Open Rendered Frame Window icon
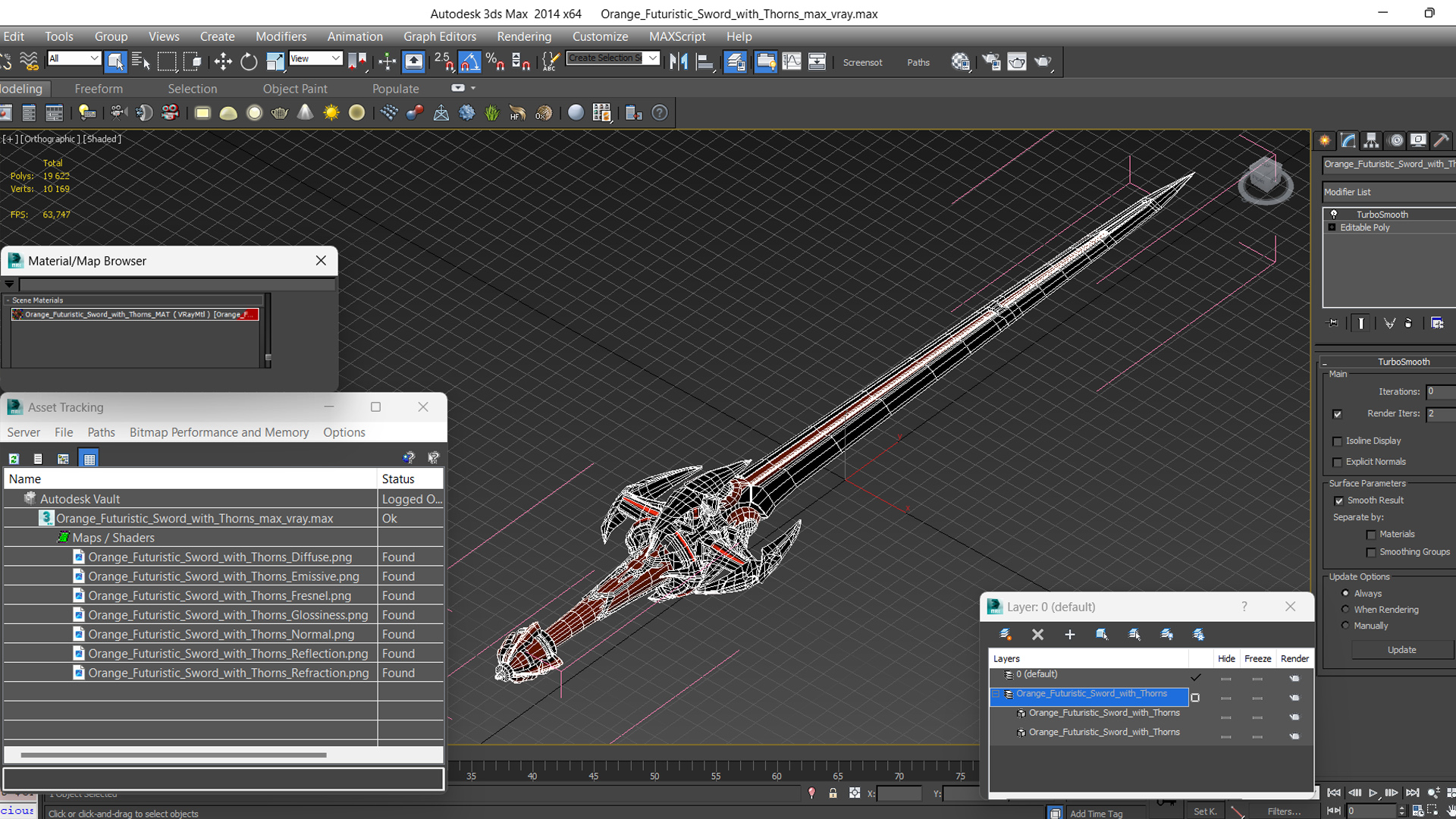This screenshot has width=1456, height=819. click(1017, 61)
